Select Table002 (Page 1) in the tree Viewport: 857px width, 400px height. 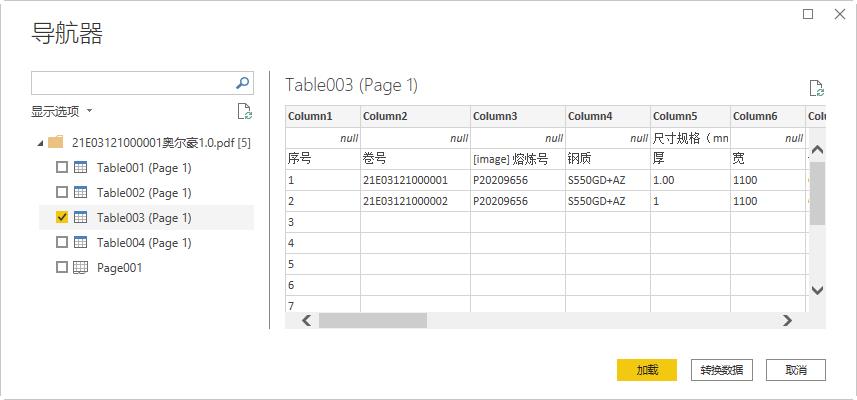[143, 193]
